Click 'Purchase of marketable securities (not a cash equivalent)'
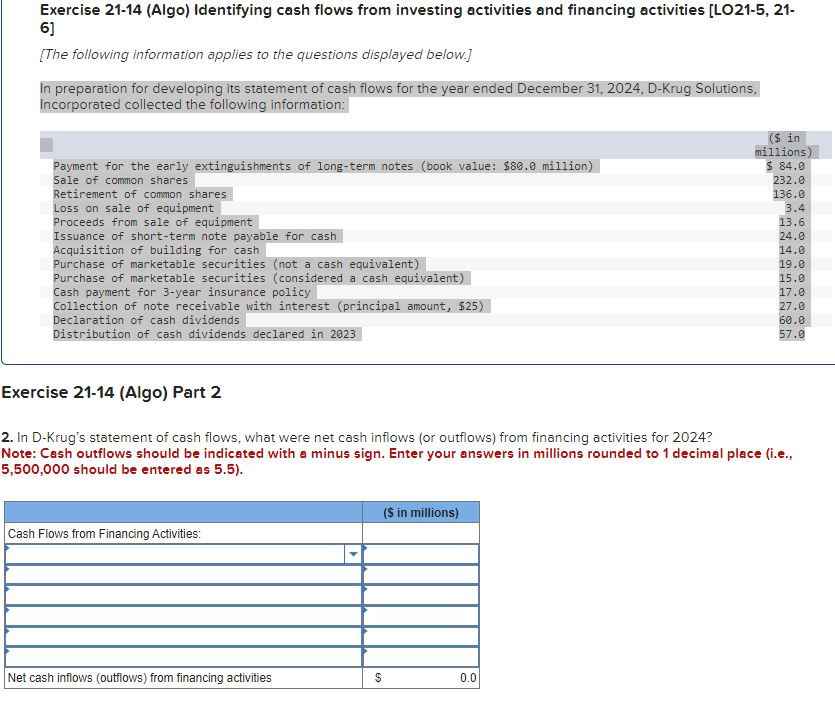 coord(236,264)
